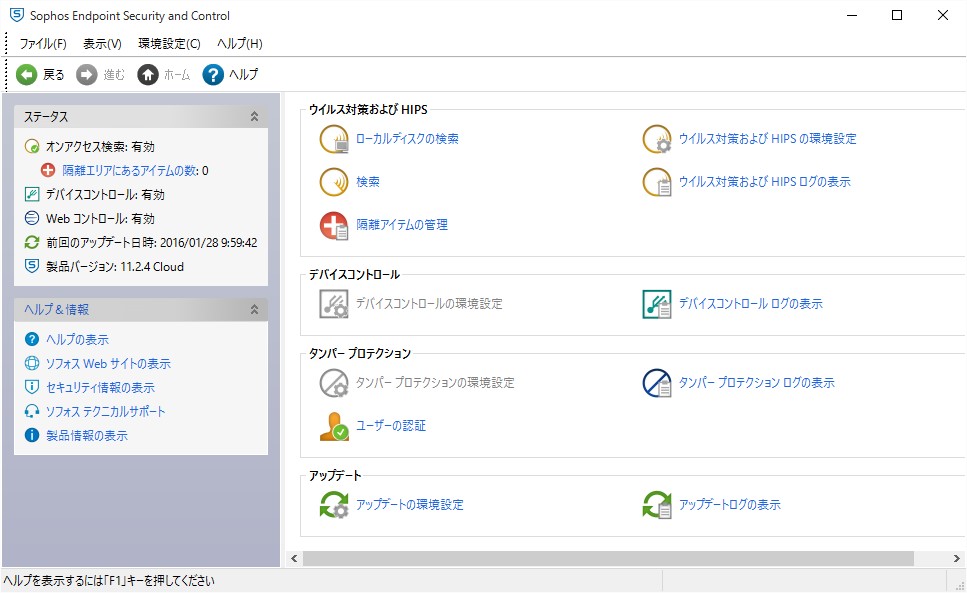This screenshot has width=967, height=593.
Task: Click the セキュリティ情報の表示 shield icon
Action: pos(32,387)
